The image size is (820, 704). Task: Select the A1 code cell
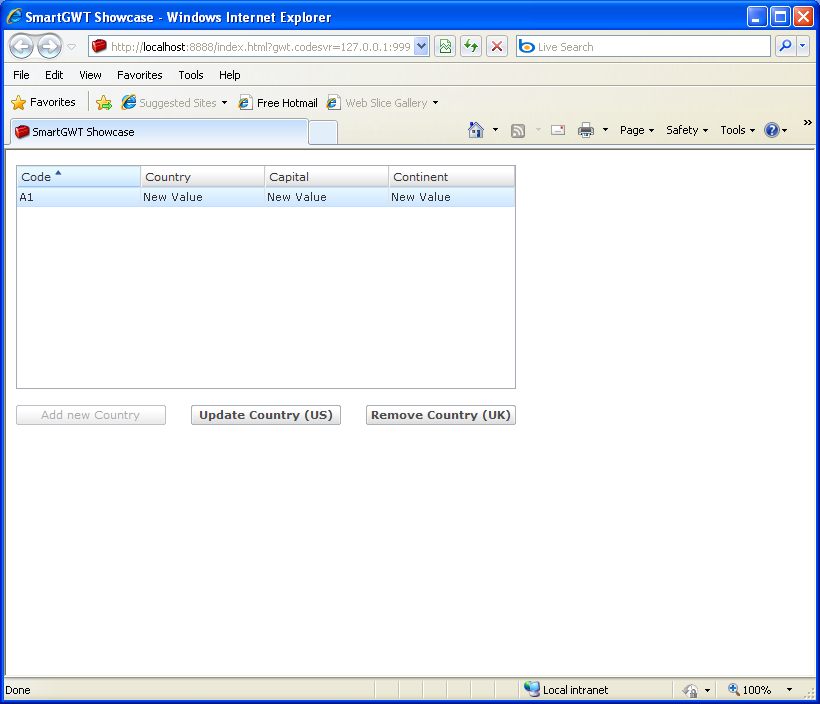(78, 197)
